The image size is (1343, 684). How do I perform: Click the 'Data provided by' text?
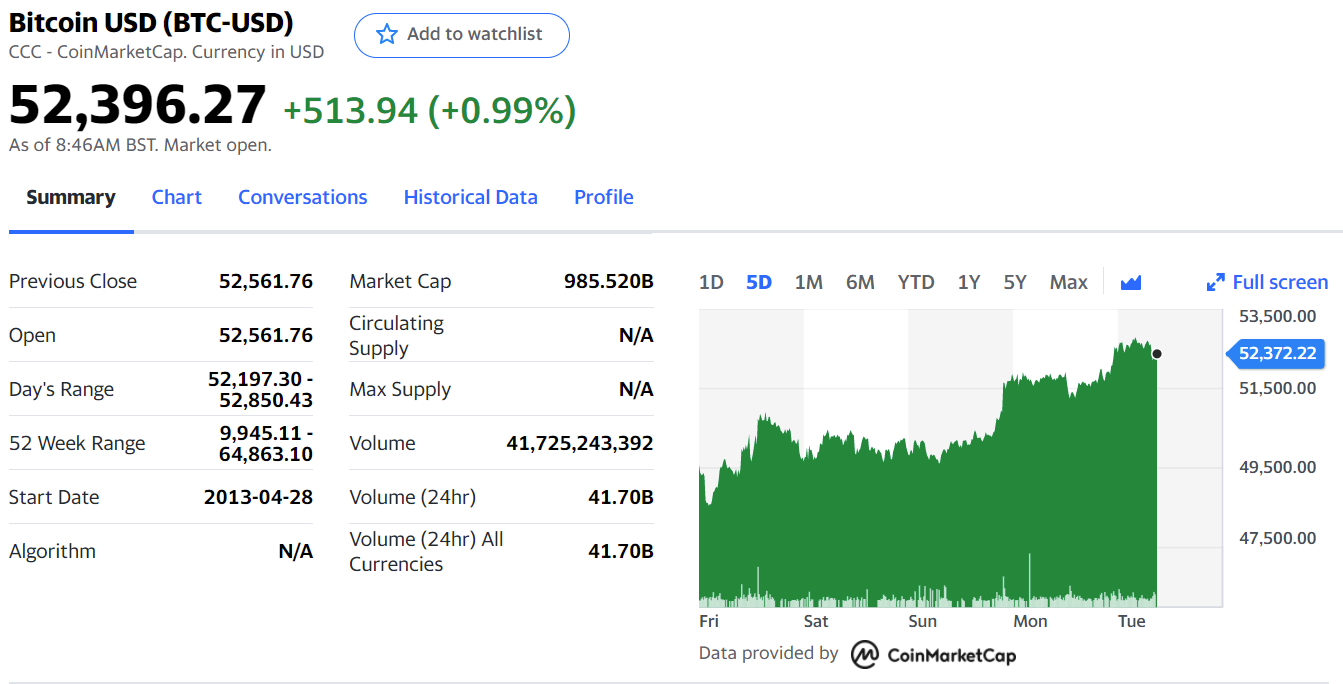coord(768,653)
